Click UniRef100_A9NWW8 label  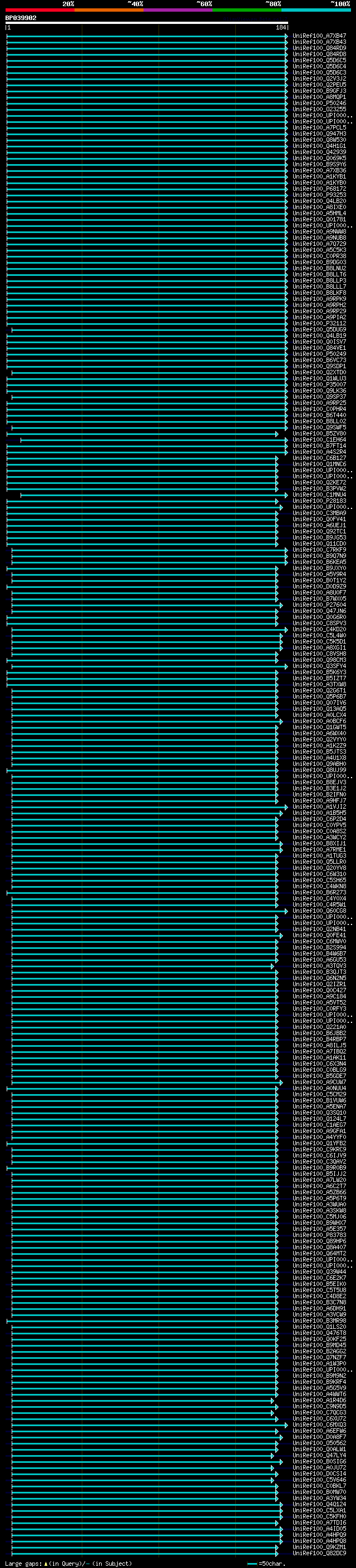pos(319,232)
